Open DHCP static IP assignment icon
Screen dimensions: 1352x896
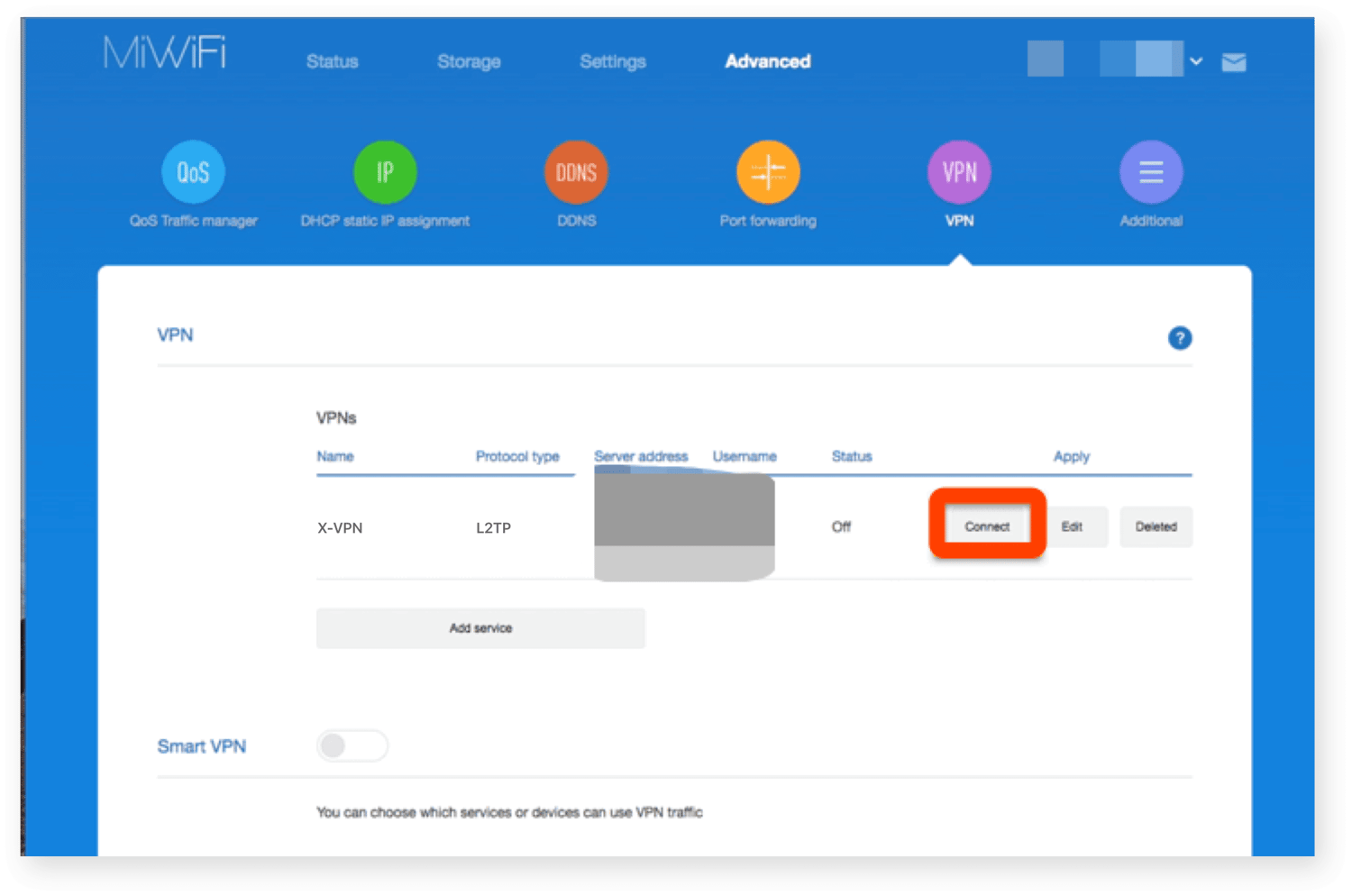click(x=385, y=172)
